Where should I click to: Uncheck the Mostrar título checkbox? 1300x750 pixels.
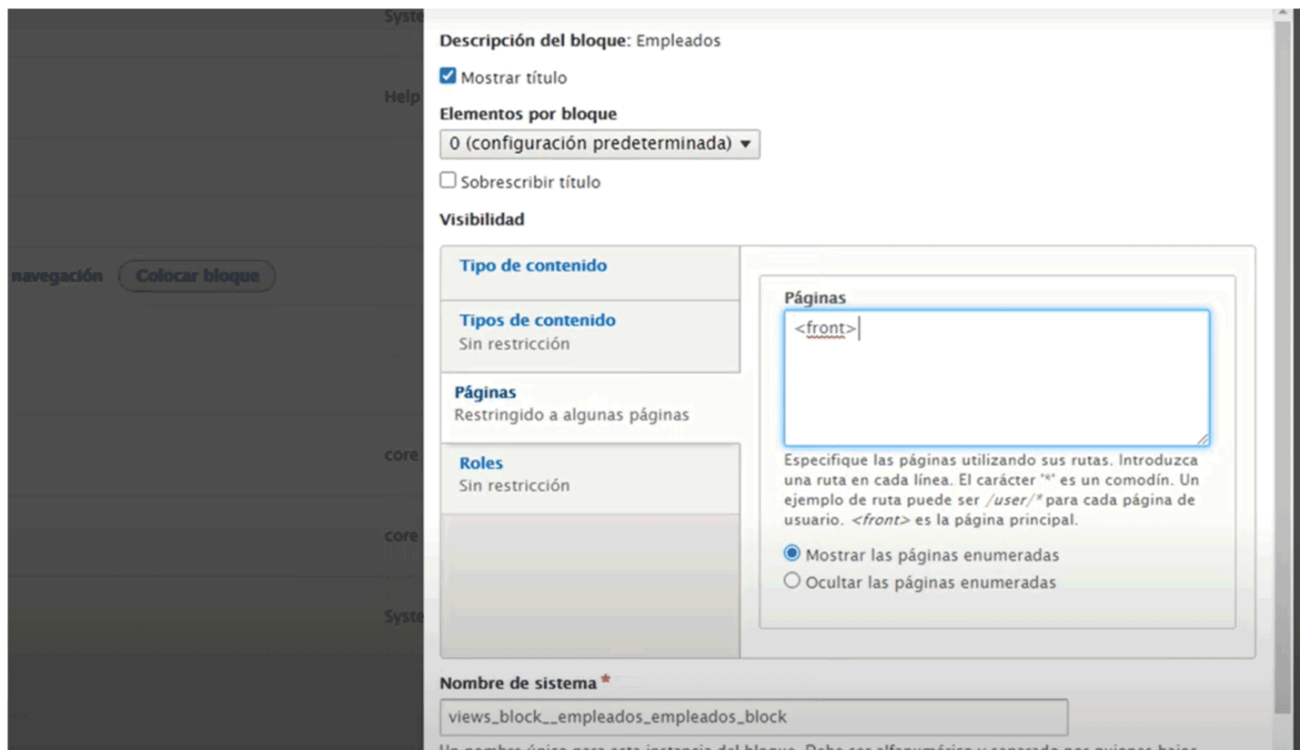point(448,77)
